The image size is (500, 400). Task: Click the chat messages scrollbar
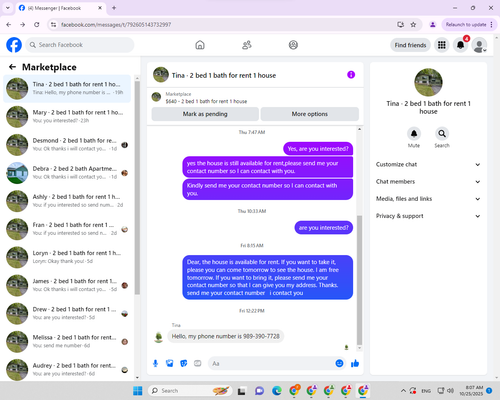pos(359,280)
